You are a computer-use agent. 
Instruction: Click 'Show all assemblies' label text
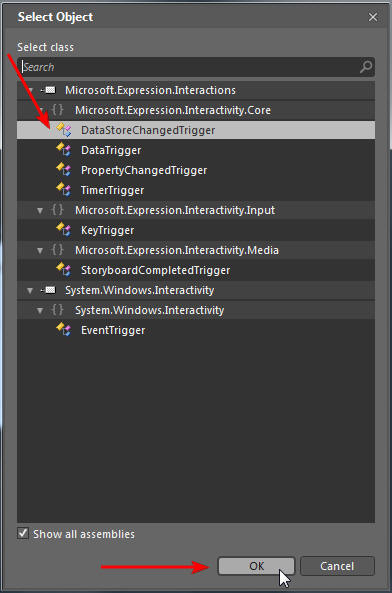pyautogui.click(x=84, y=534)
